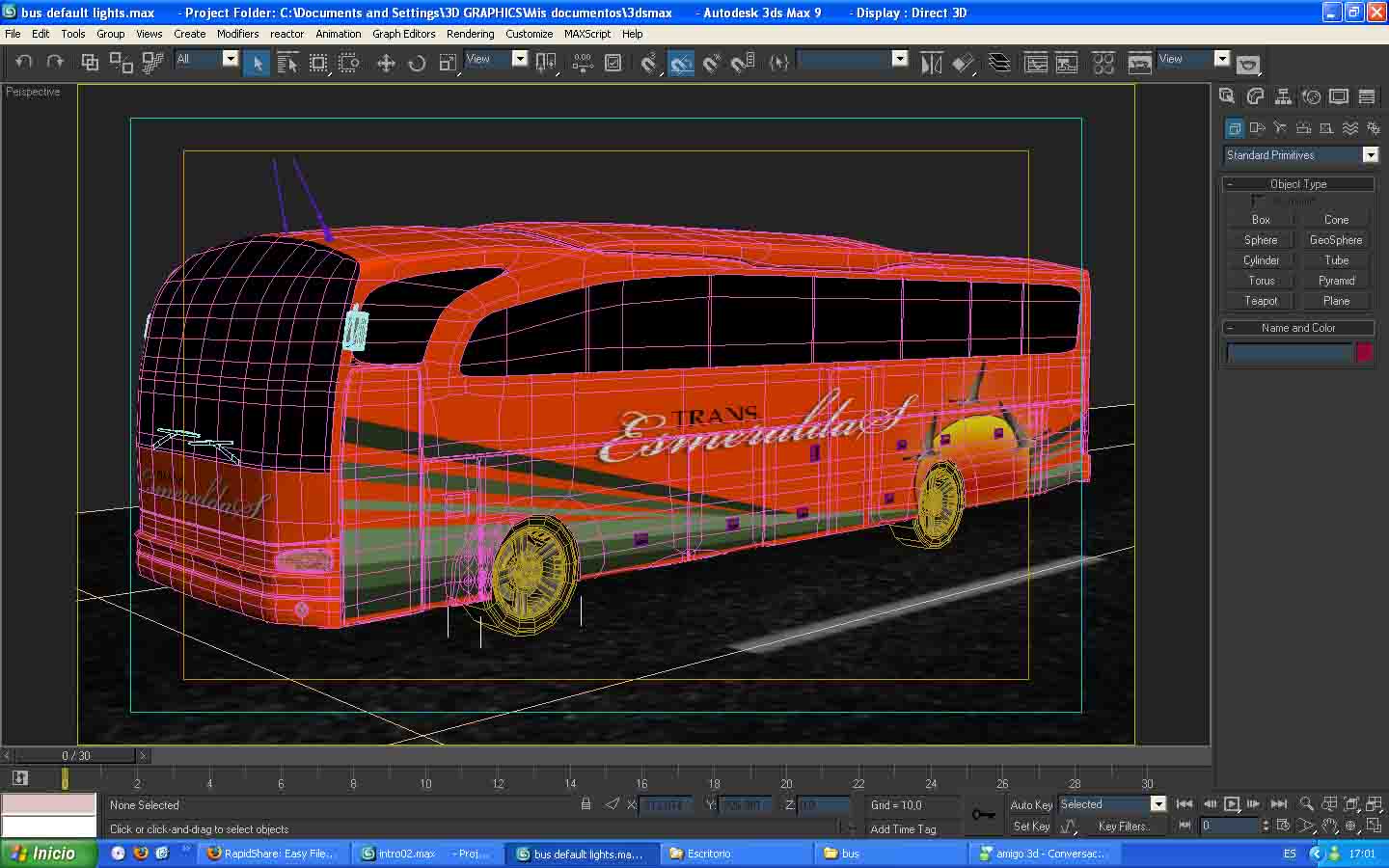This screenshot has height=868, width=1389.
Task: Click the Undo arrow icon
Action: pyautogui.click(x=24, y=63)
